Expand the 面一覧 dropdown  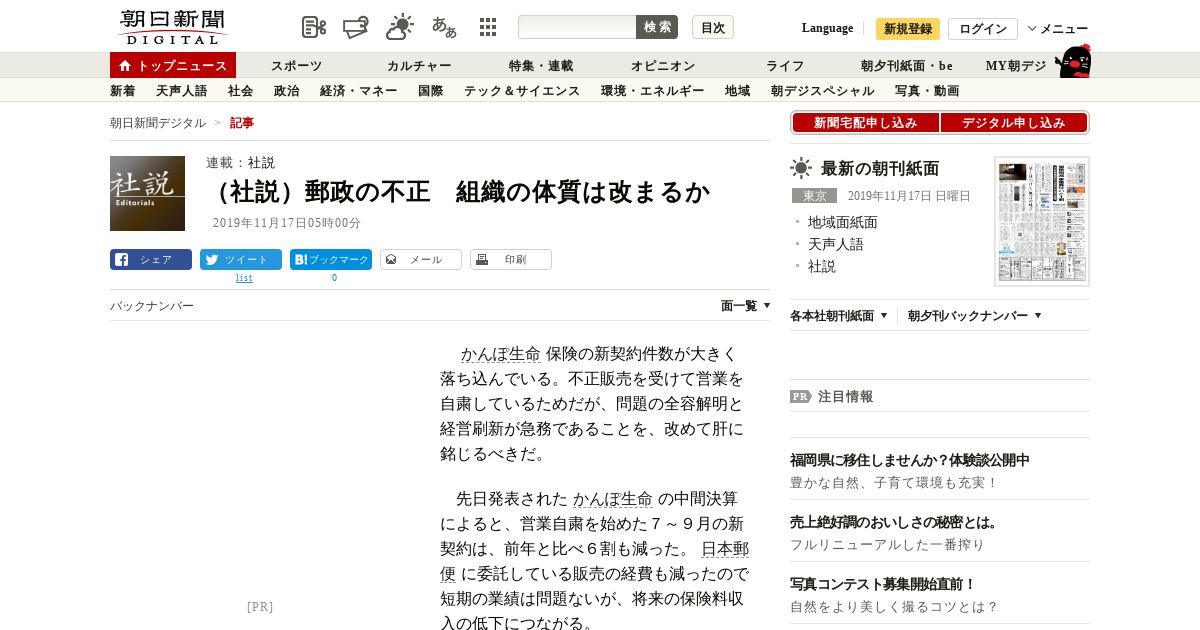[x=746, y=306]
